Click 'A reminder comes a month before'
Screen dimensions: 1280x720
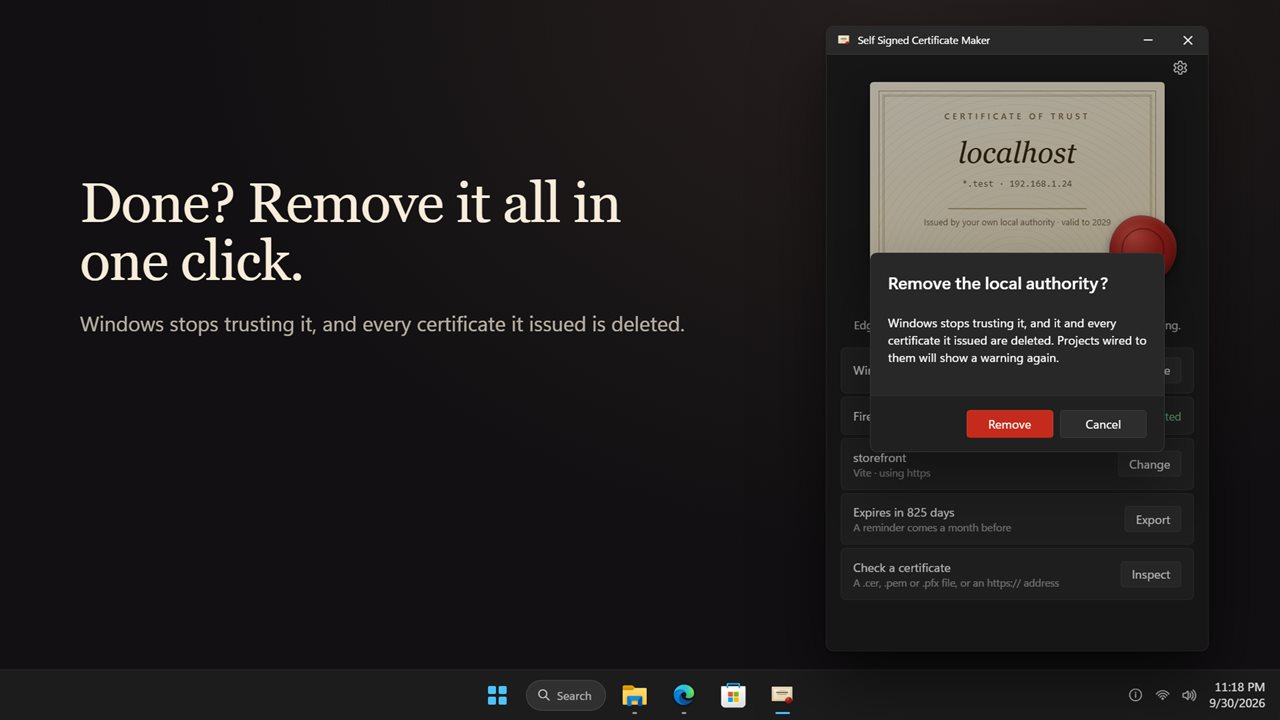coord(932,528)
